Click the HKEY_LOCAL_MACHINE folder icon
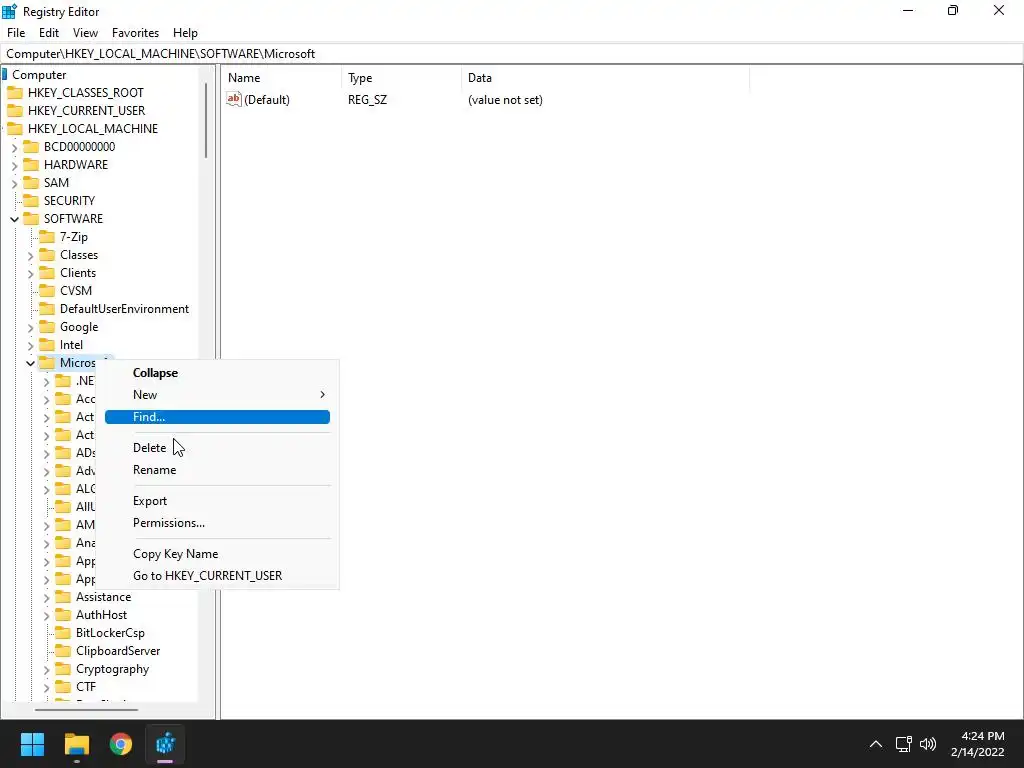 pos(15,129)
